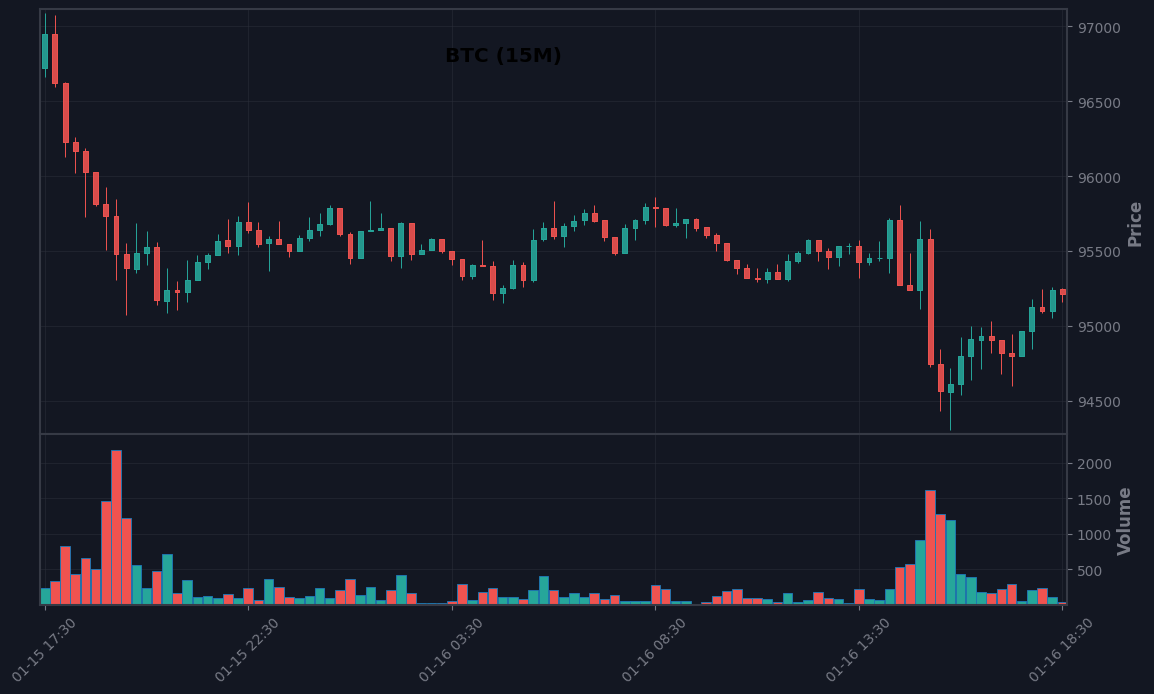The image size is (1154, 694).
Task: Select the 95000 price axis label
Action: (1099, 327)
